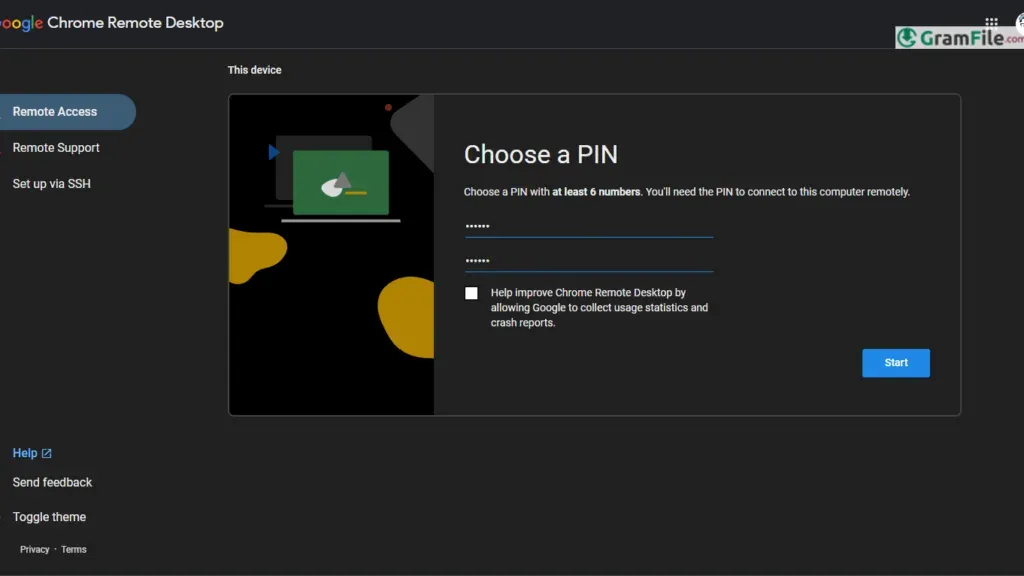Open the Google apps grid icon
This screenshot has width=1024, height=576.
[x=991, y=22]
